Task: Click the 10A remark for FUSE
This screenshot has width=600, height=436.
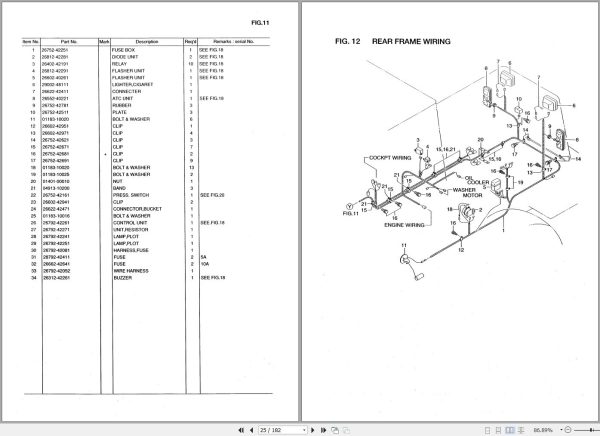Action: 205,264
